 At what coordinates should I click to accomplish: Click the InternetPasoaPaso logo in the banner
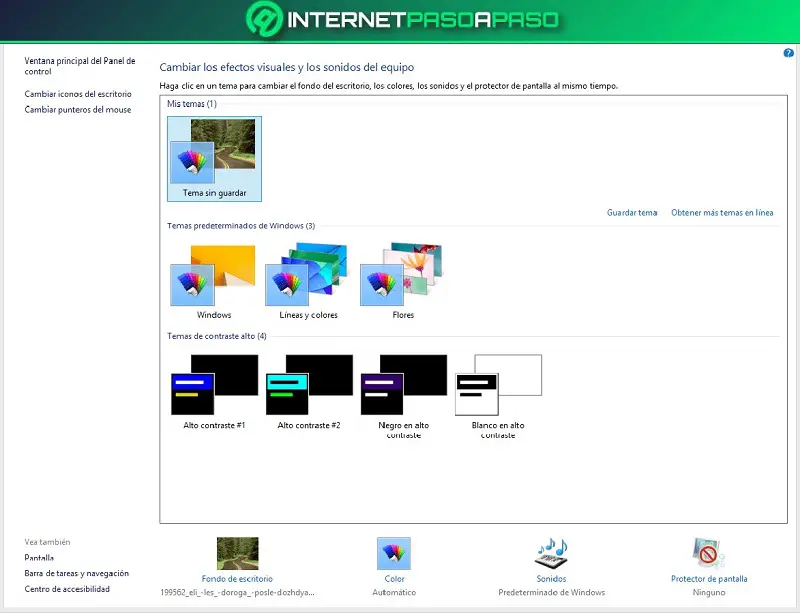tap(403, 19)
